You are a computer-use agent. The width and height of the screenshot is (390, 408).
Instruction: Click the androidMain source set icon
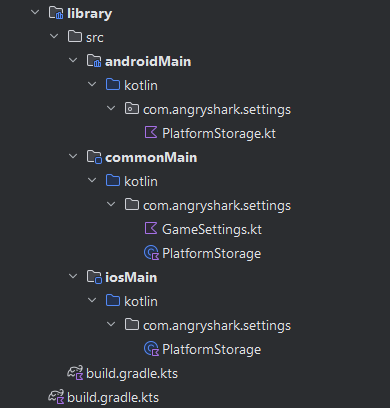pyautogui.click(x=94, y=61)
